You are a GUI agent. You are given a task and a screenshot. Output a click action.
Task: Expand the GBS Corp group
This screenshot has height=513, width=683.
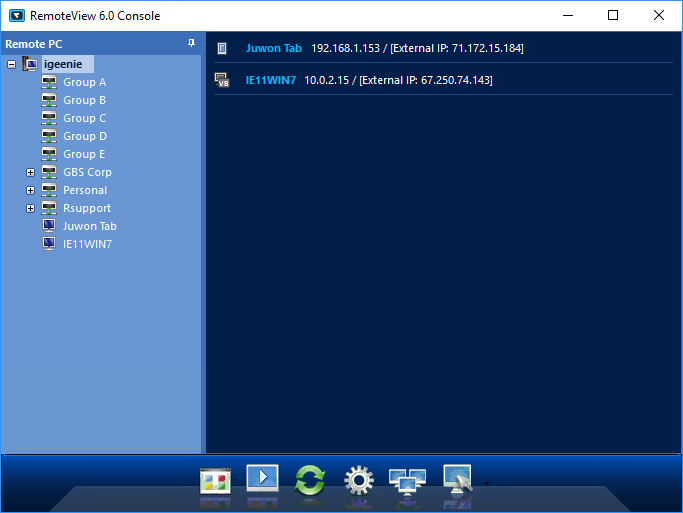tap(30, 172)
